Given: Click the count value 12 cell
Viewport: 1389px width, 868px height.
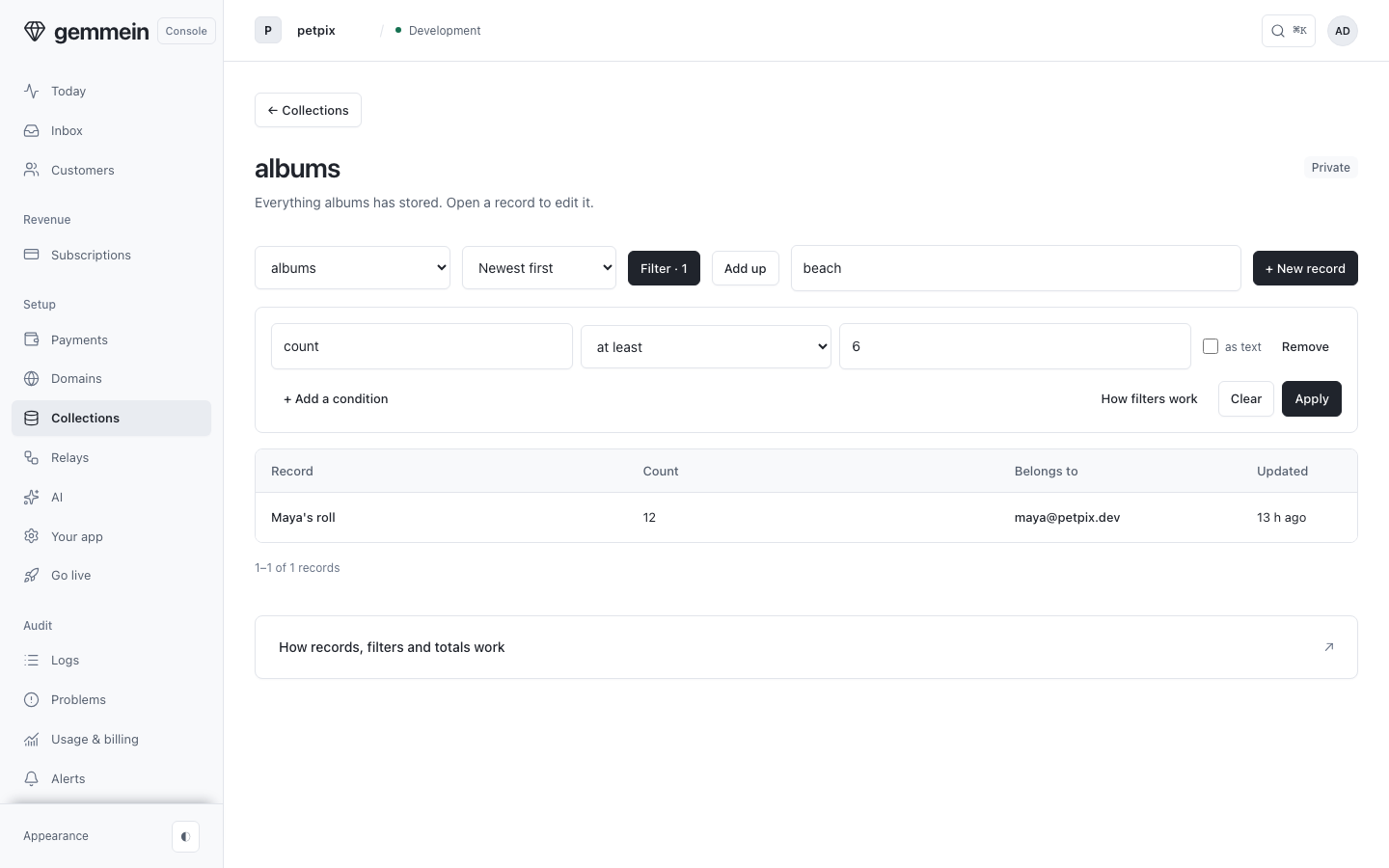Looking at the screenshot, I should pos(649,517).
